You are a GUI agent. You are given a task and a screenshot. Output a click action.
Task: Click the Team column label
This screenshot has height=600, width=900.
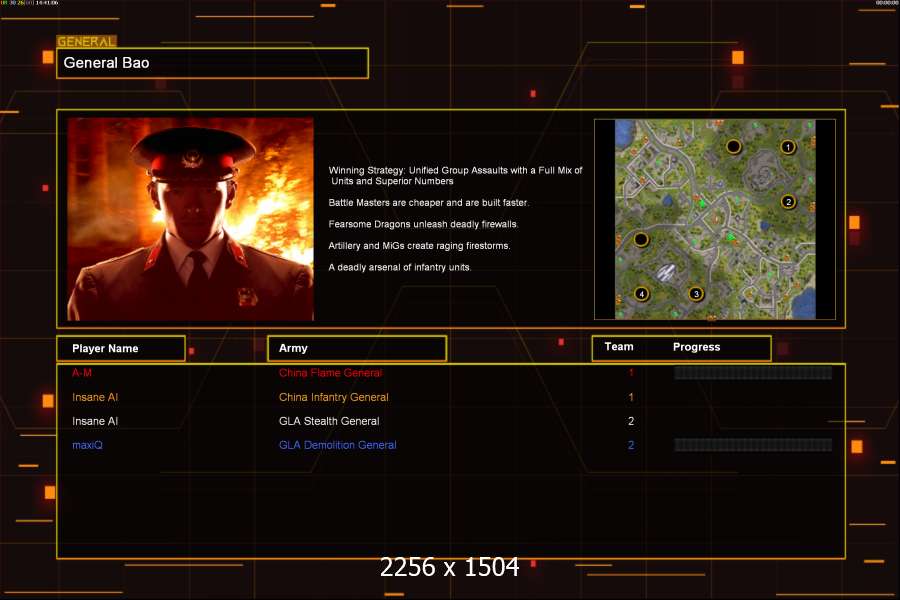619,347
